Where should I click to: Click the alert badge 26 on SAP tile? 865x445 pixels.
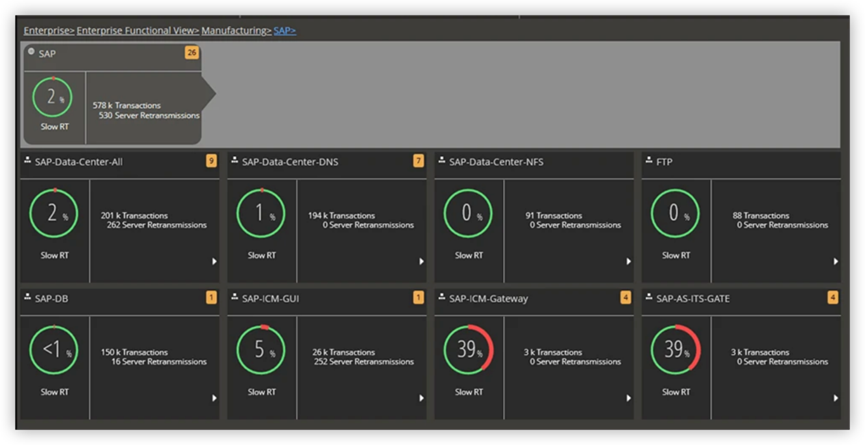click(x=191, y=52)
